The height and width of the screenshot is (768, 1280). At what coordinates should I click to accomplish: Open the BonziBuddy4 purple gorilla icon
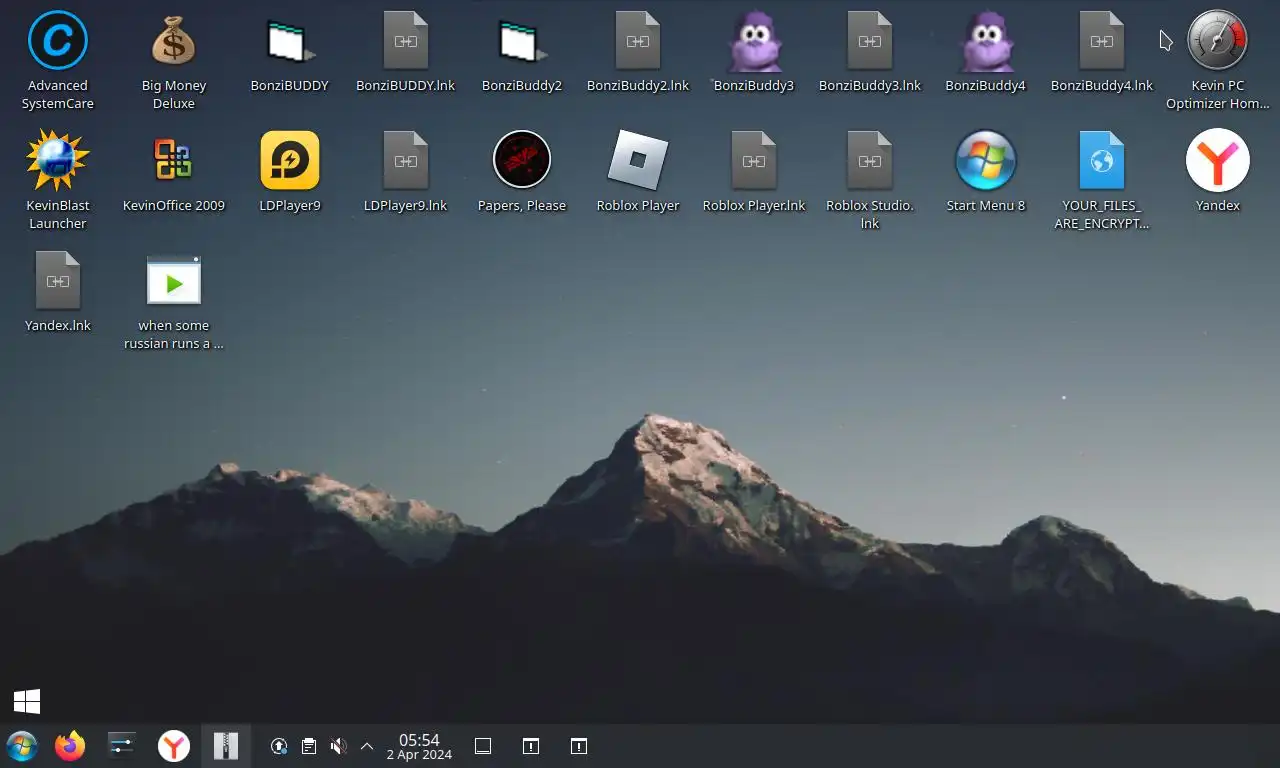[986, 42]
